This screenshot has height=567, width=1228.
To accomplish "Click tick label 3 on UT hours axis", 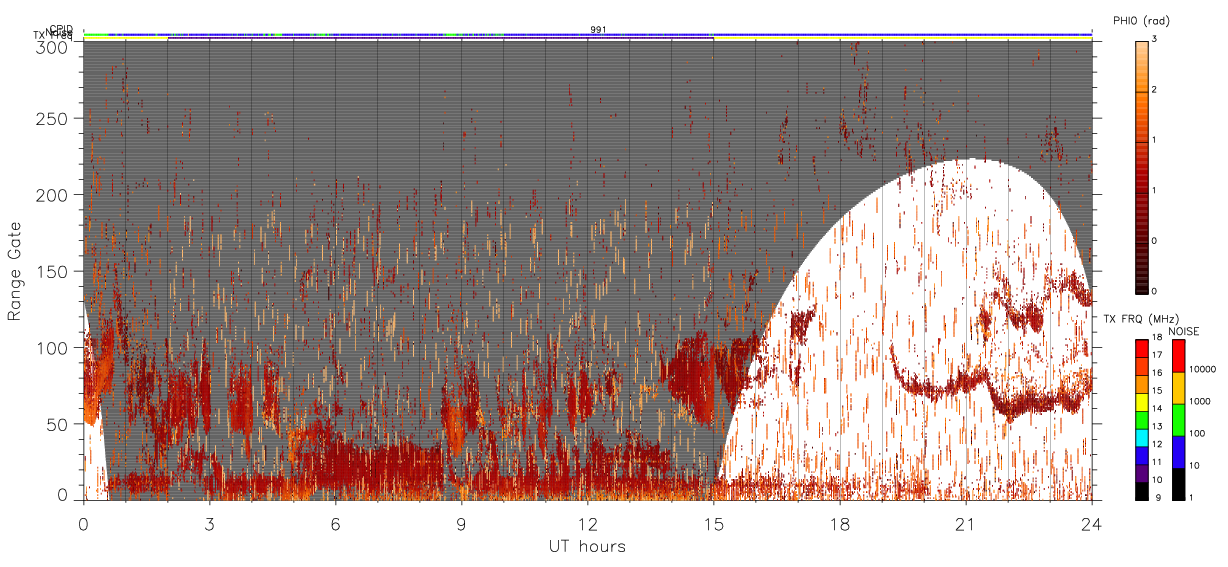I will [209, 523].
